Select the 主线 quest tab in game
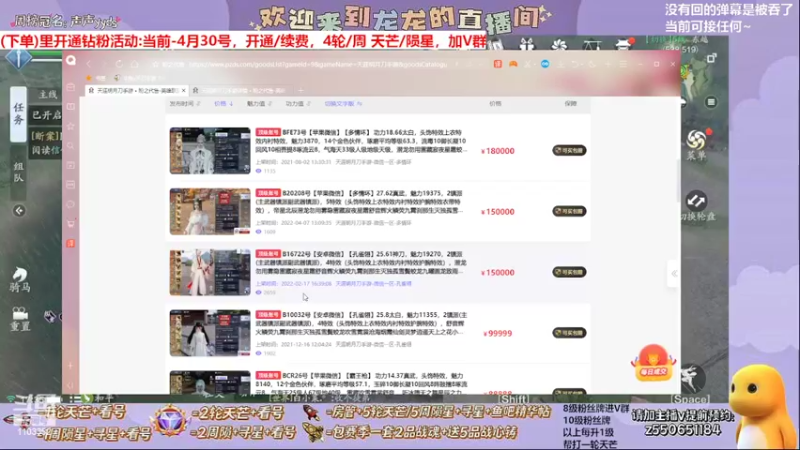The image size is (800, 450). pos(48,94)
